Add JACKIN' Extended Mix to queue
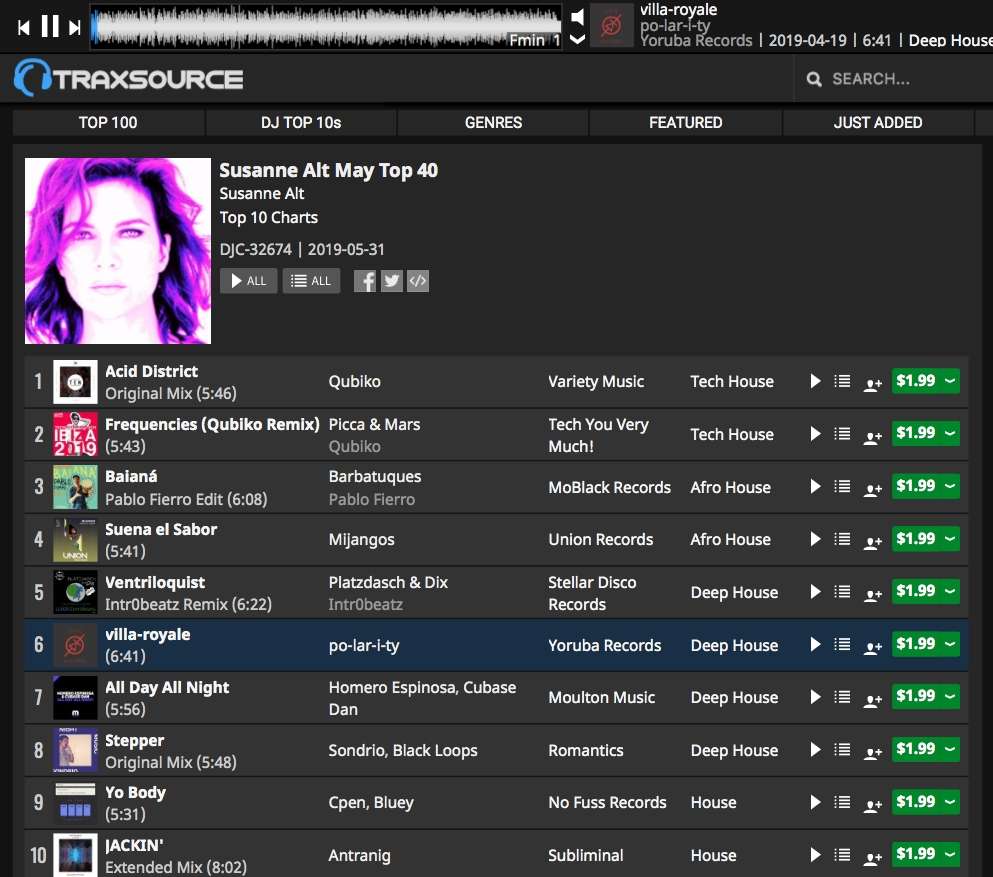This screenshot has height=877, width=993. pos(842,855)
